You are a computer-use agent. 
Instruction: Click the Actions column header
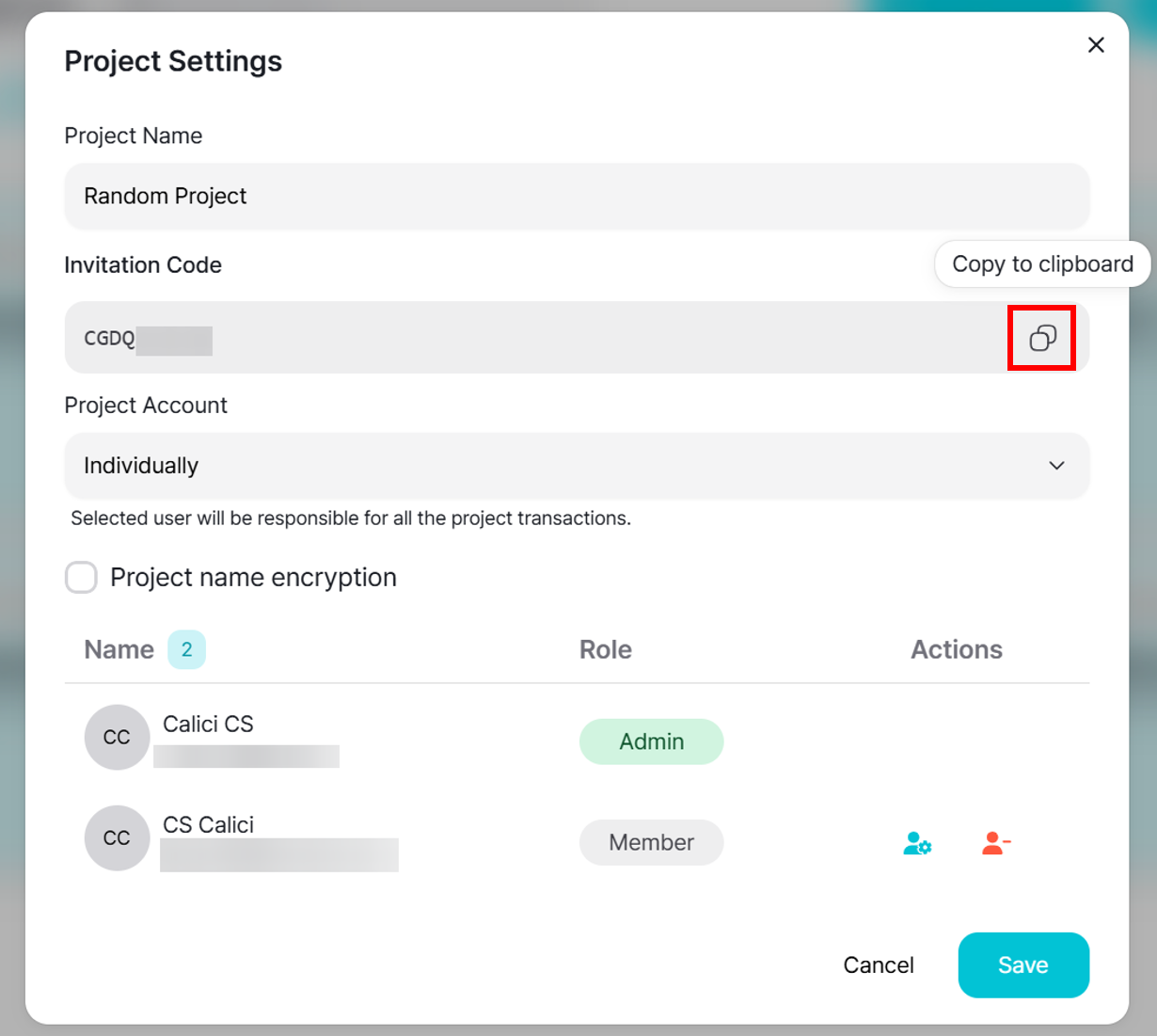(x=957, y=649)
